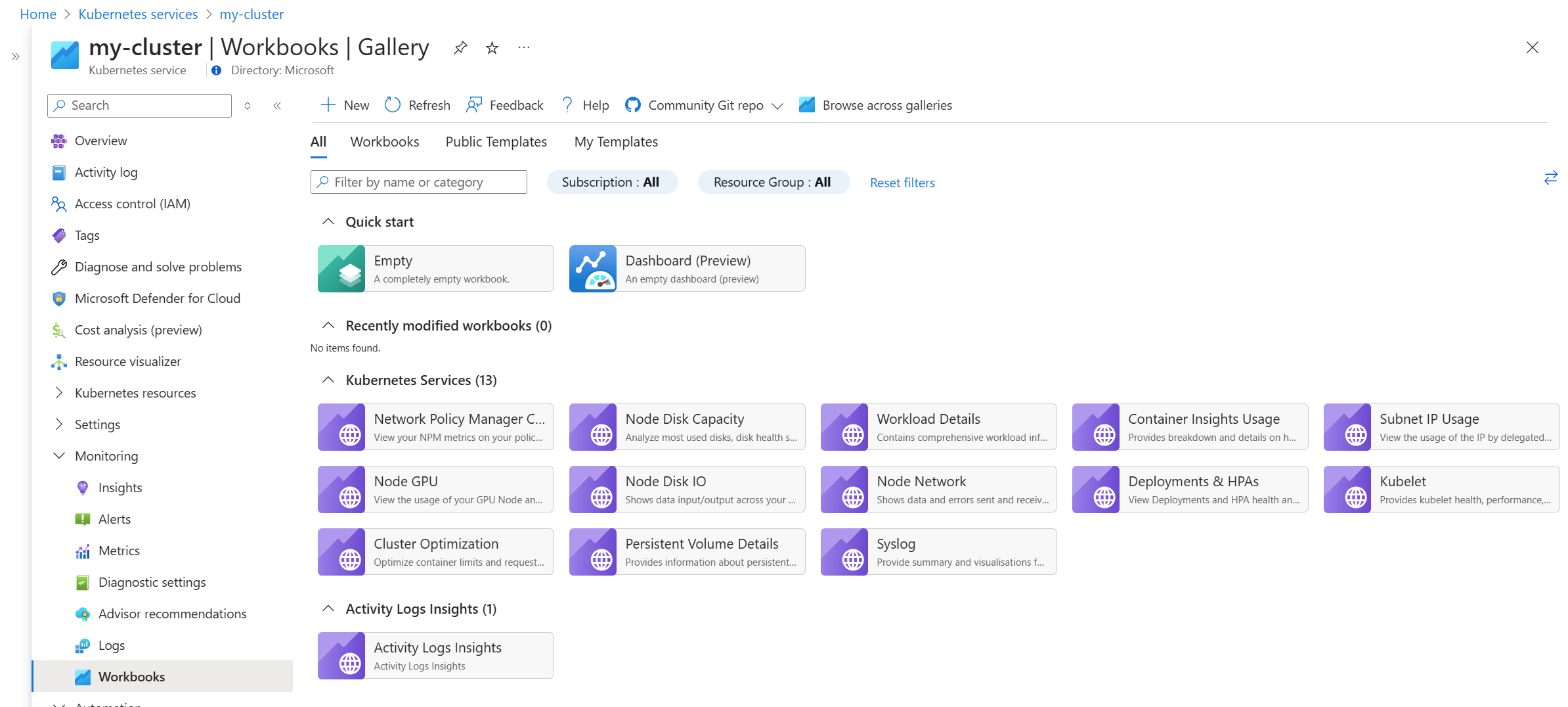Click the Workload Details workbook icon
This screenshot has height=707, width=1568.
(x=844, y=427)
